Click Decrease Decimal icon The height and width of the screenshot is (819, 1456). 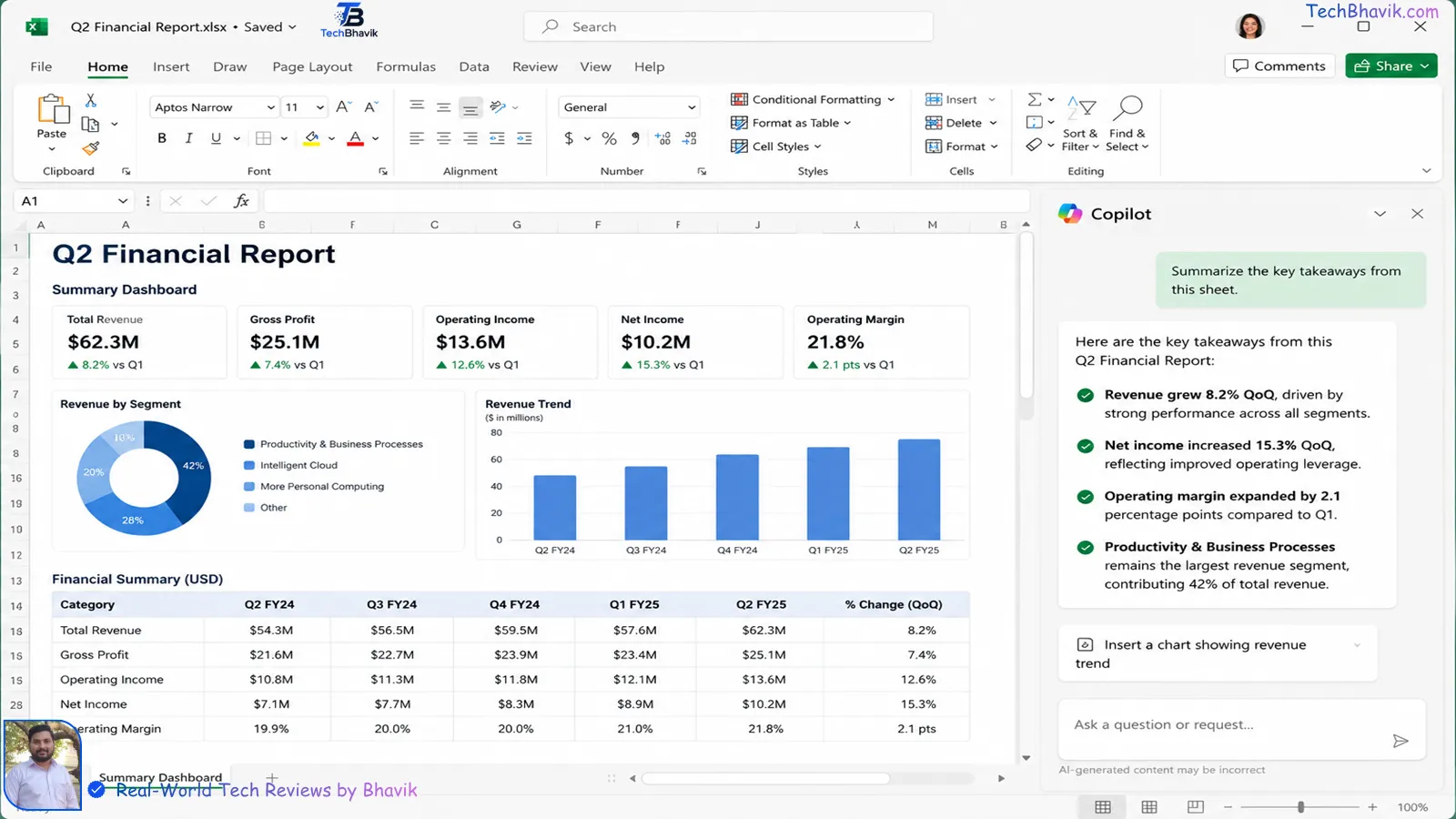click(690, 138)
